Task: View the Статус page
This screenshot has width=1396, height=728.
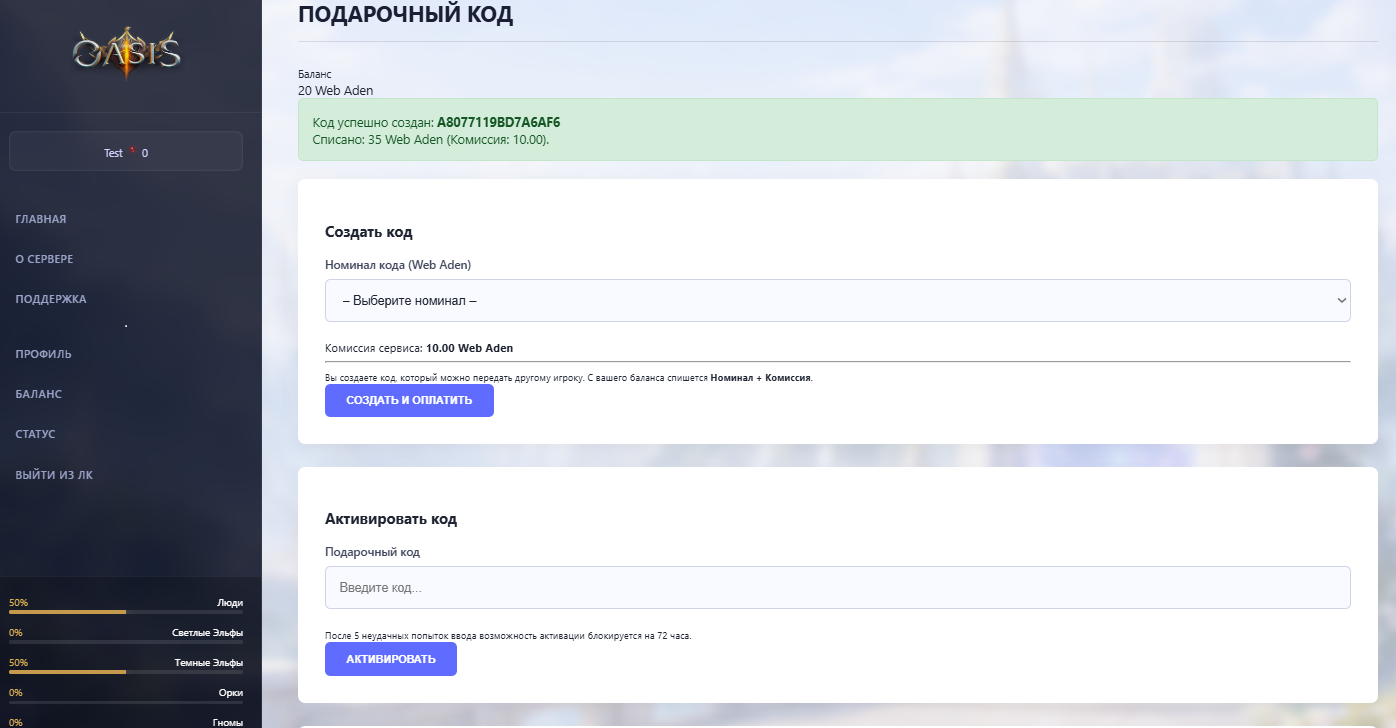Action: pyautogui.click(x=35, y=434)
